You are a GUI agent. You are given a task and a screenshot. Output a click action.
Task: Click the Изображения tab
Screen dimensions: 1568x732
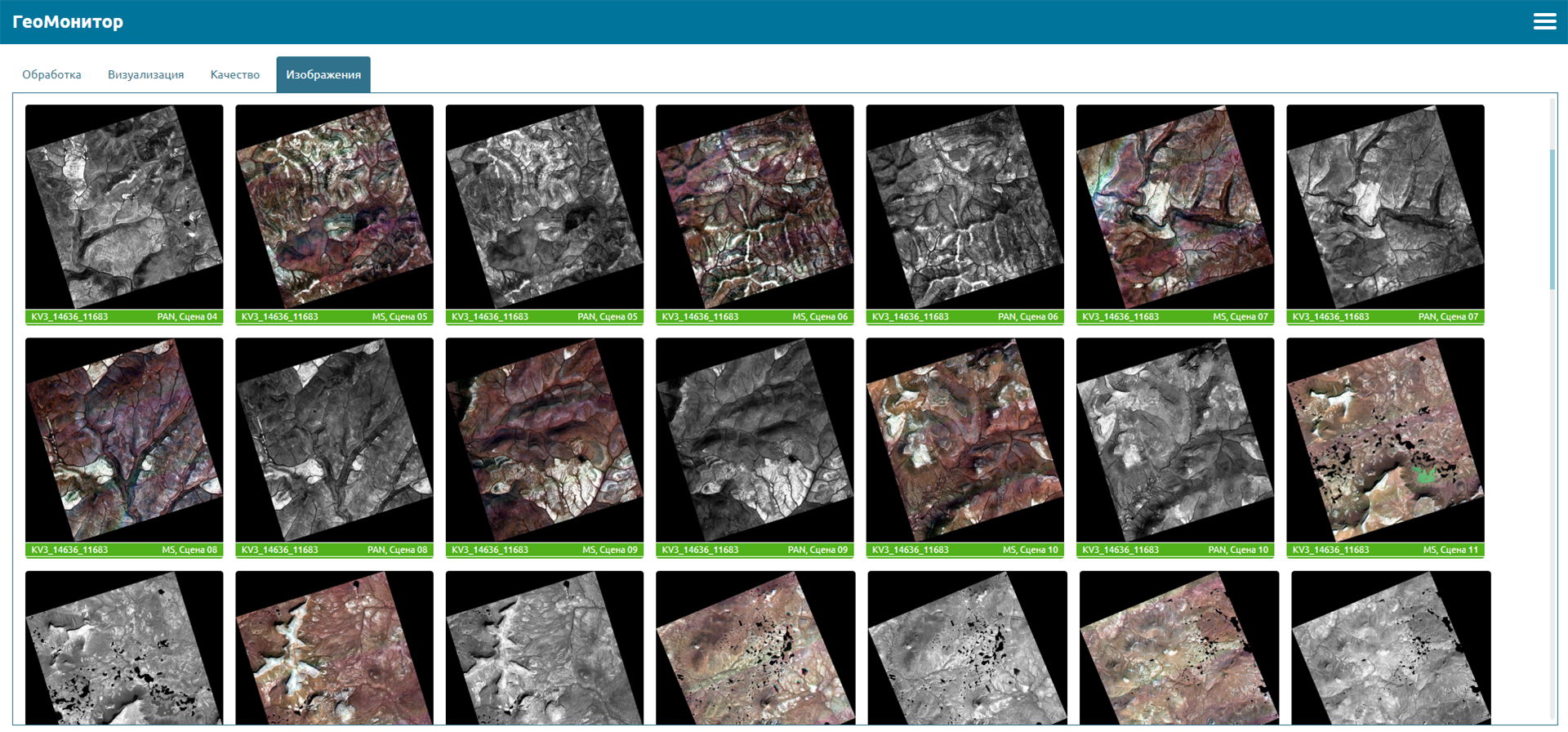[x=323, y=74]
